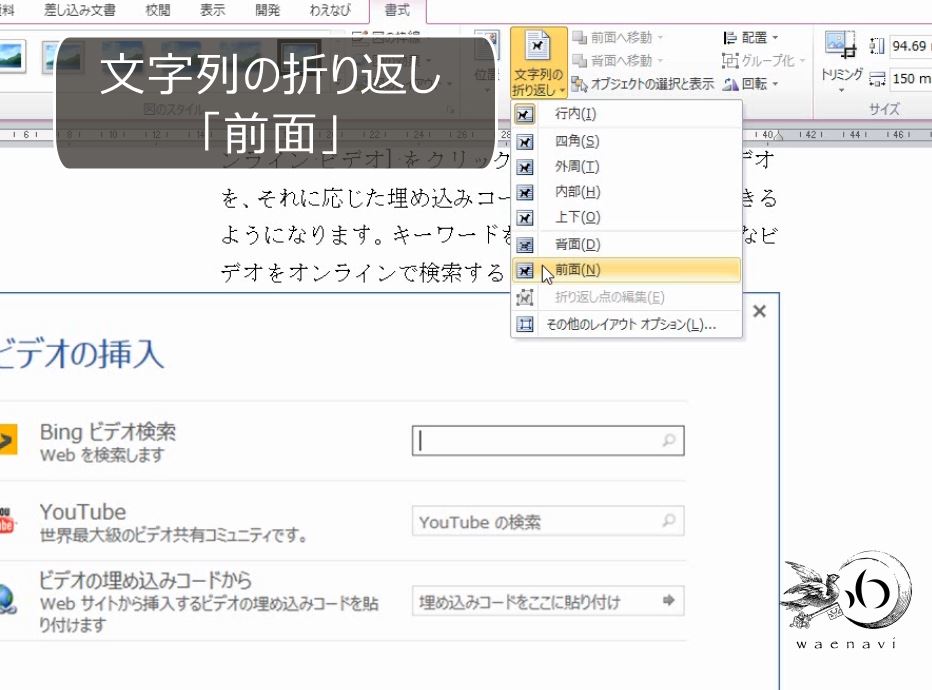Click the その他のレイアウト オプション icon

click(524, 324)
